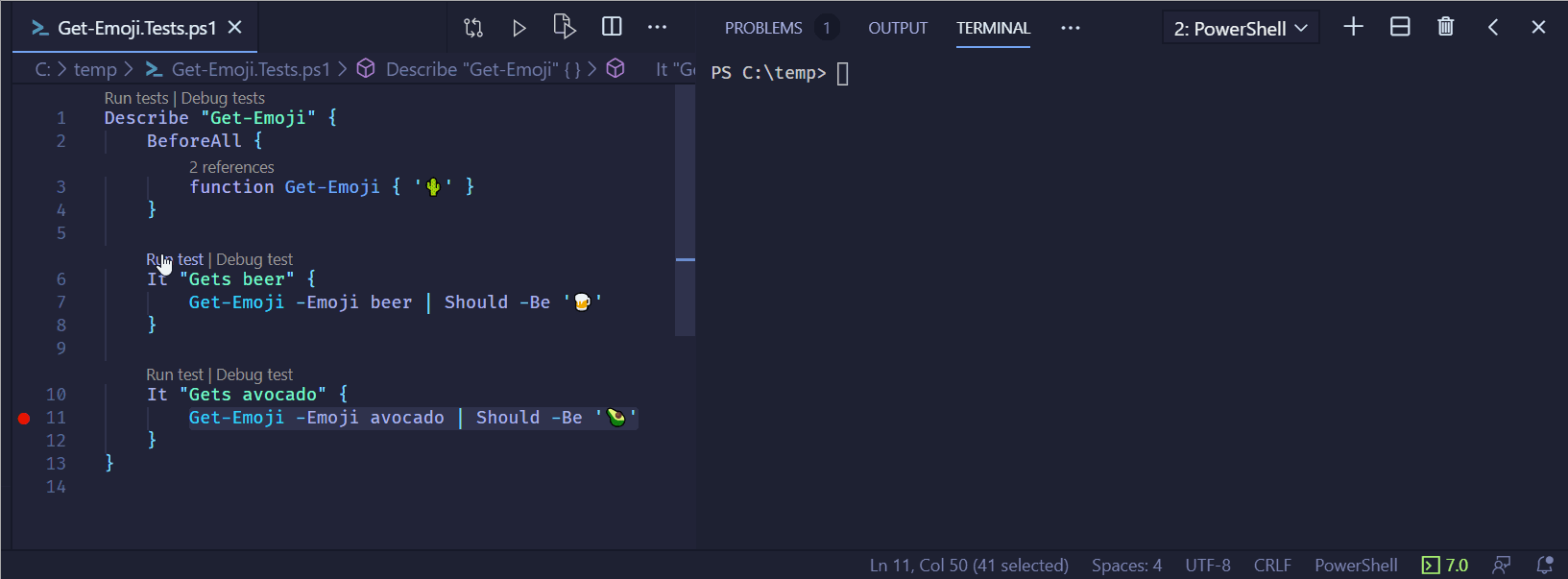1568x579 pixels.
Task: Open feedback icon in status bar
Action: pyautogui.click(x=1502, y=565)
